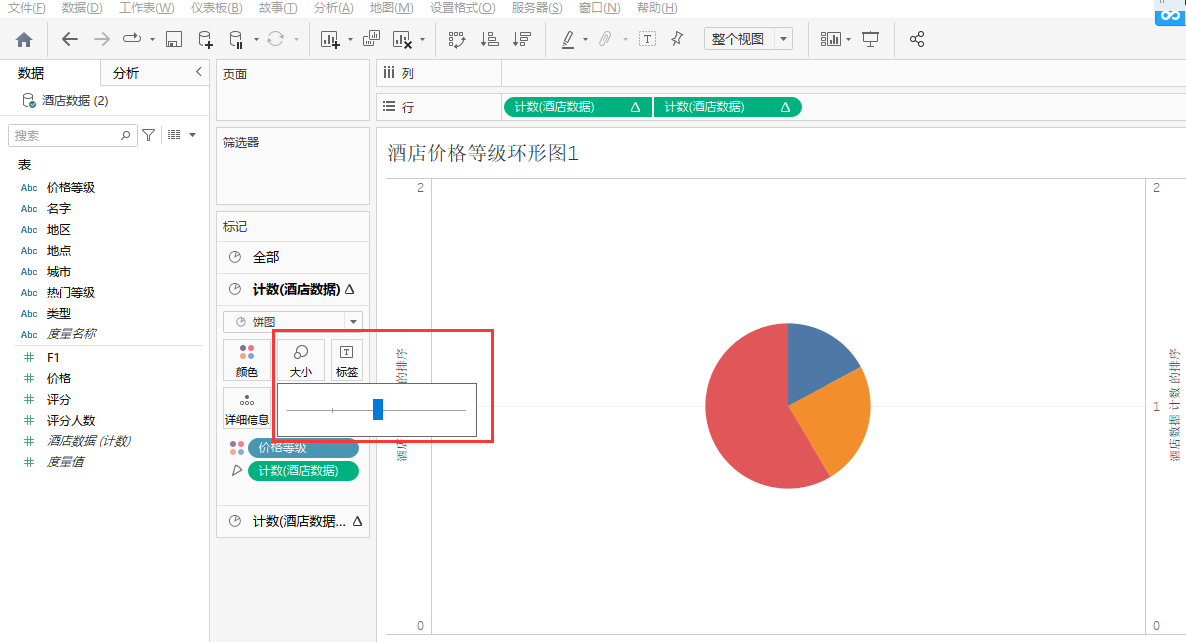Open the 地图(M) menu
The width and height of the screenshot is (1186, 642).
(x=391, y=8)
